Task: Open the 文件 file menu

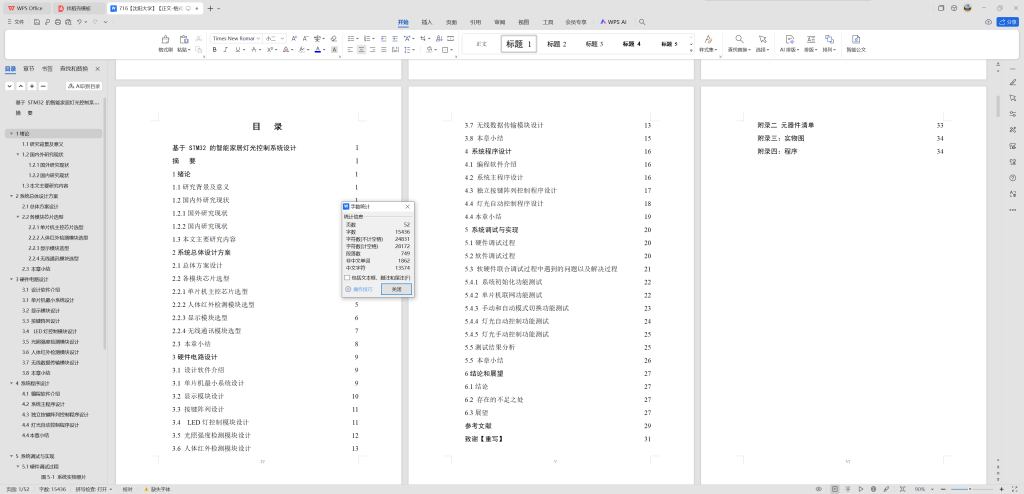Action: tap(16, 22)
